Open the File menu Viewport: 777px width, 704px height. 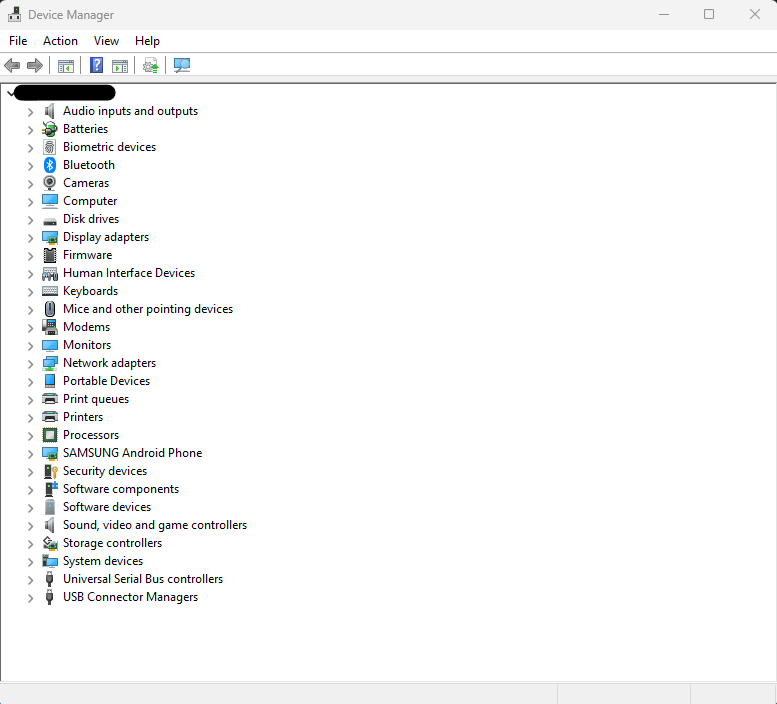(18, 41)
